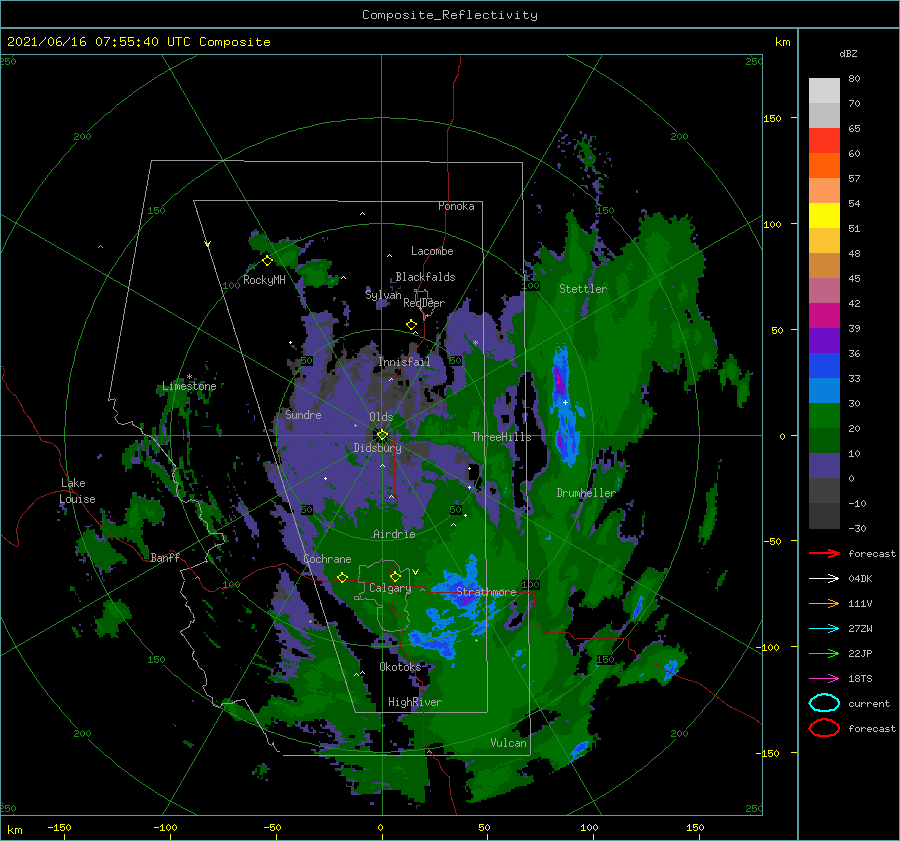Click the 54 dBZ yellow color swatch
Image resolution: width=900 pixels, height=841 pixels.
pos(824,215)
